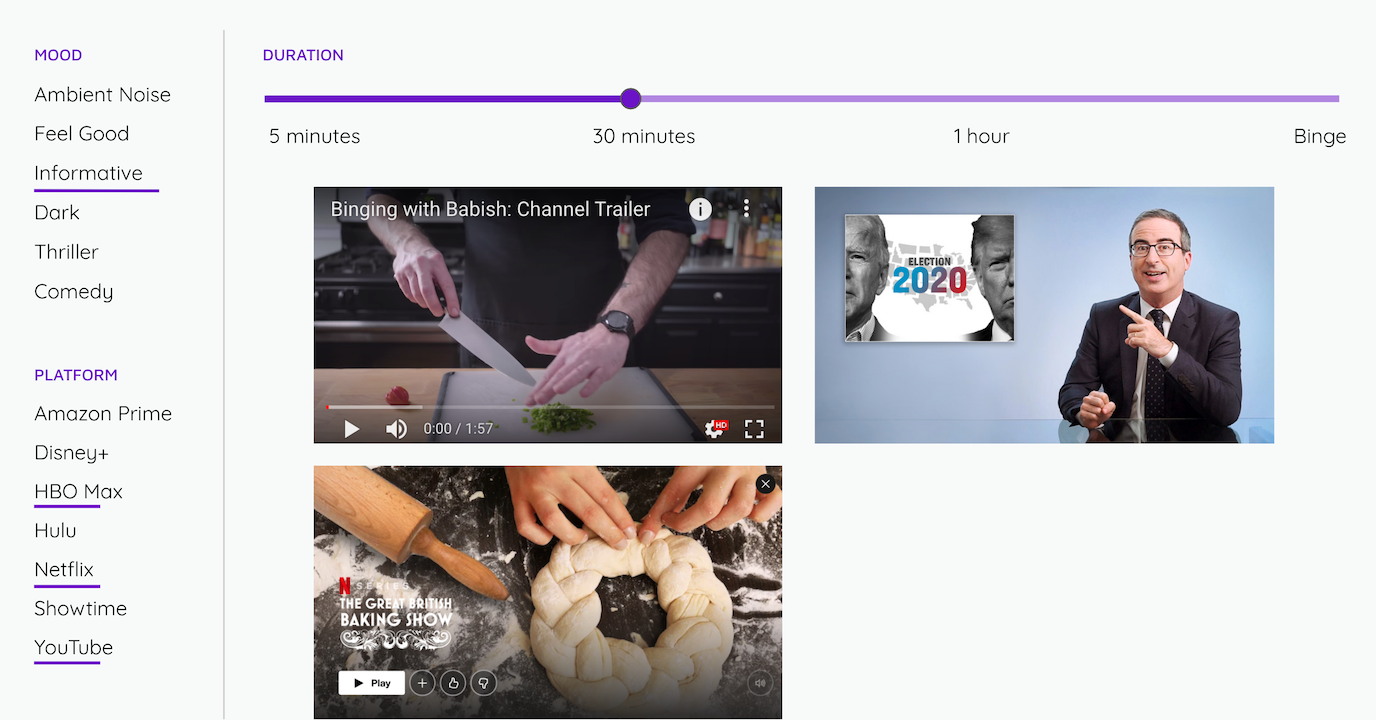Seek on the Babish video progress bar
Image resolution: width=1376 pixels, height=720 pixels.
coord(550,407)
